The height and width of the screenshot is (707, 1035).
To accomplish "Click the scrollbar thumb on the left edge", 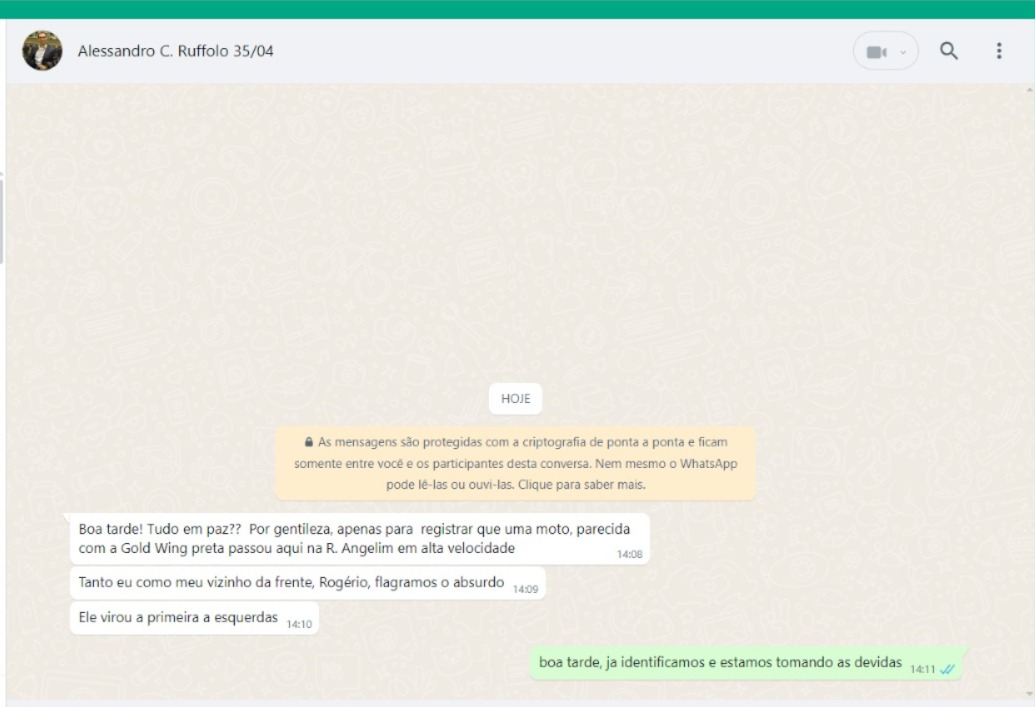I will click(2, 215).
